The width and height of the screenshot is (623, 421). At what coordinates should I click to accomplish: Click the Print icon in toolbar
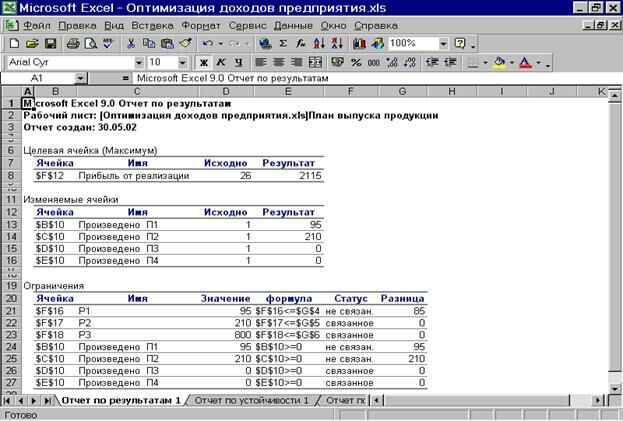pyautogui.click(x=73, y=44)
